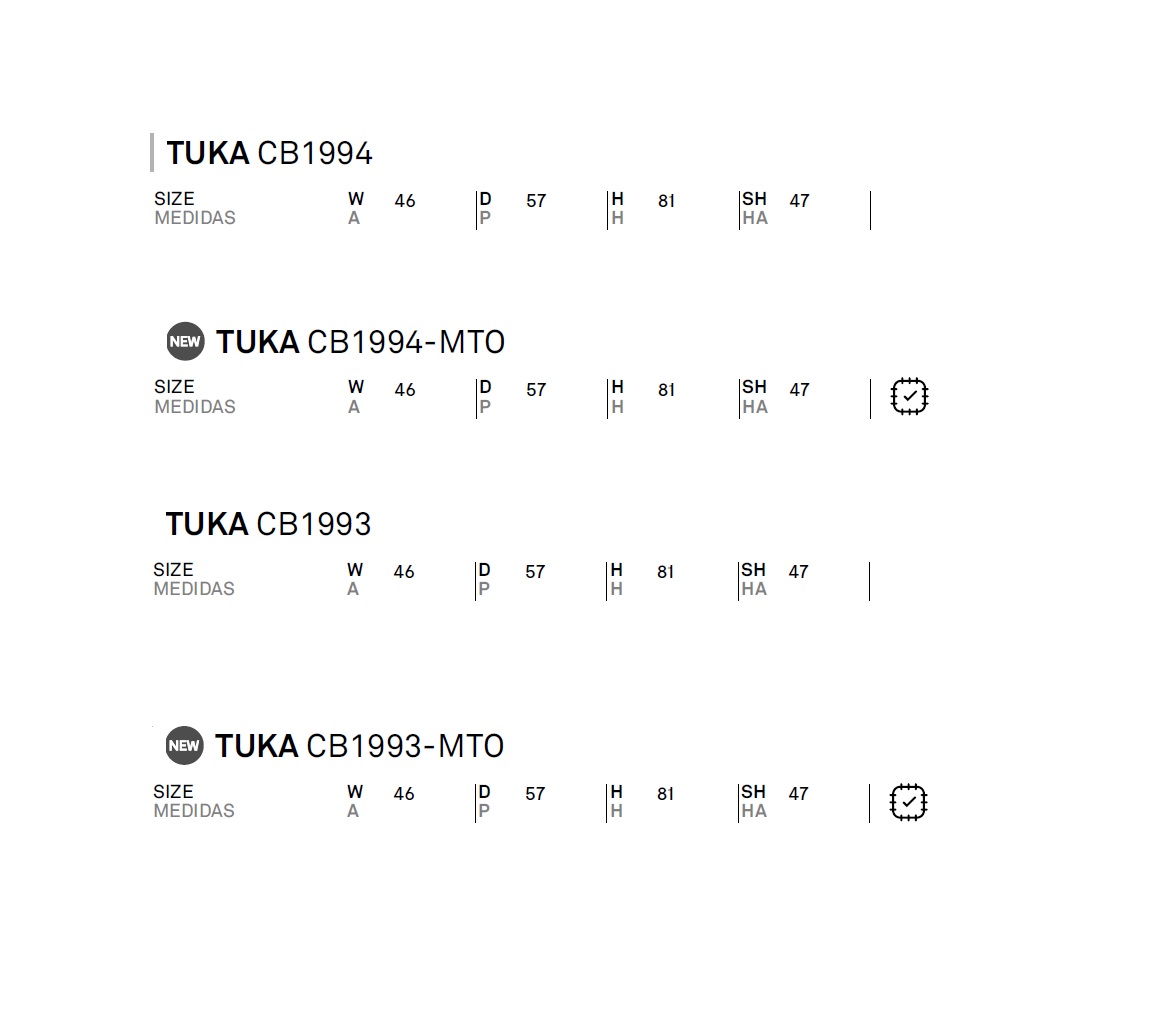Screen dimensions: 1165x1035
Task: Click the NEW badge beside TUKA CB1994-MTO
Action: [x=185, y=342]
